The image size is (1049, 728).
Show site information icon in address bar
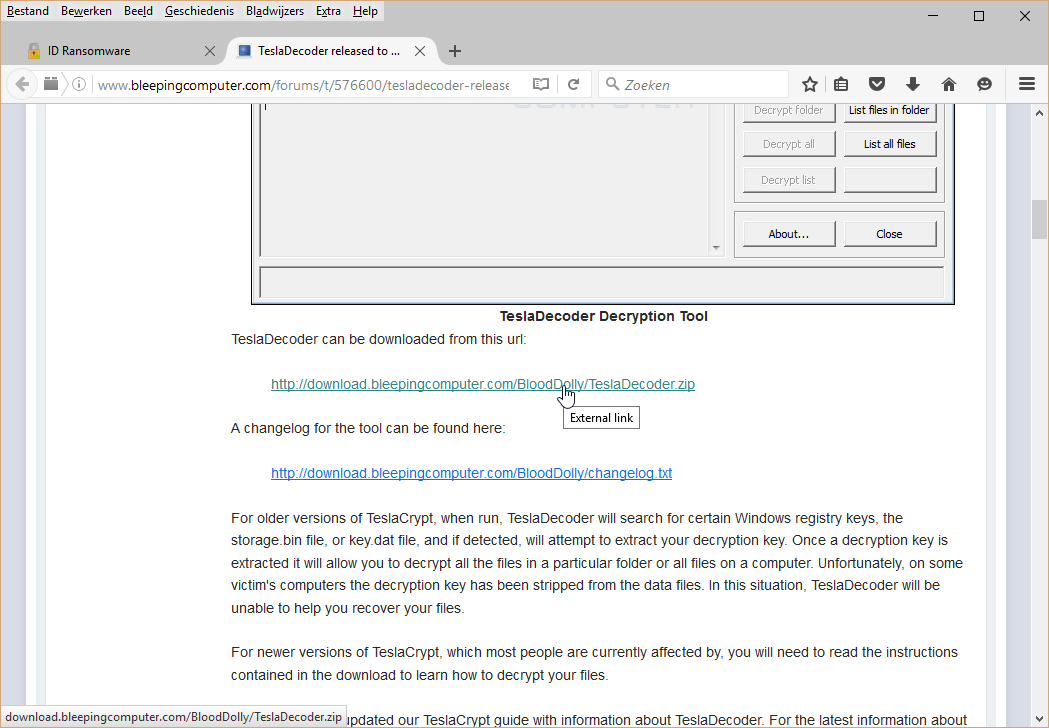(x=79, y=85)
